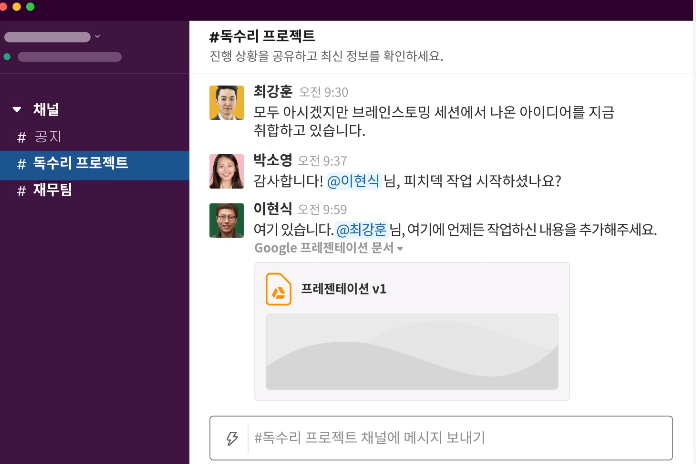Click the sender name 박소영
The image size is (696, 464).
pos(273,160)
